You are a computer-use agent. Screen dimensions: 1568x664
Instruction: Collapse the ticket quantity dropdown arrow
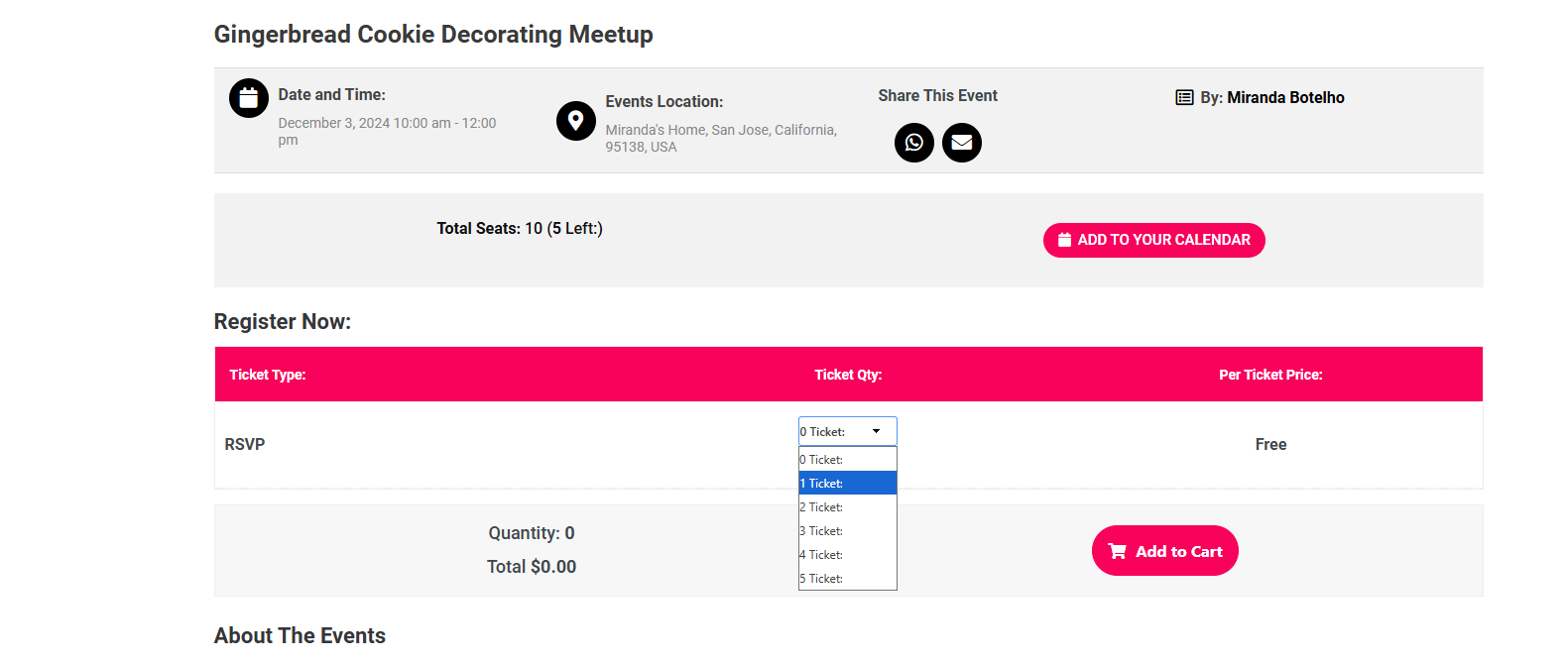click(x=877, y=431)
